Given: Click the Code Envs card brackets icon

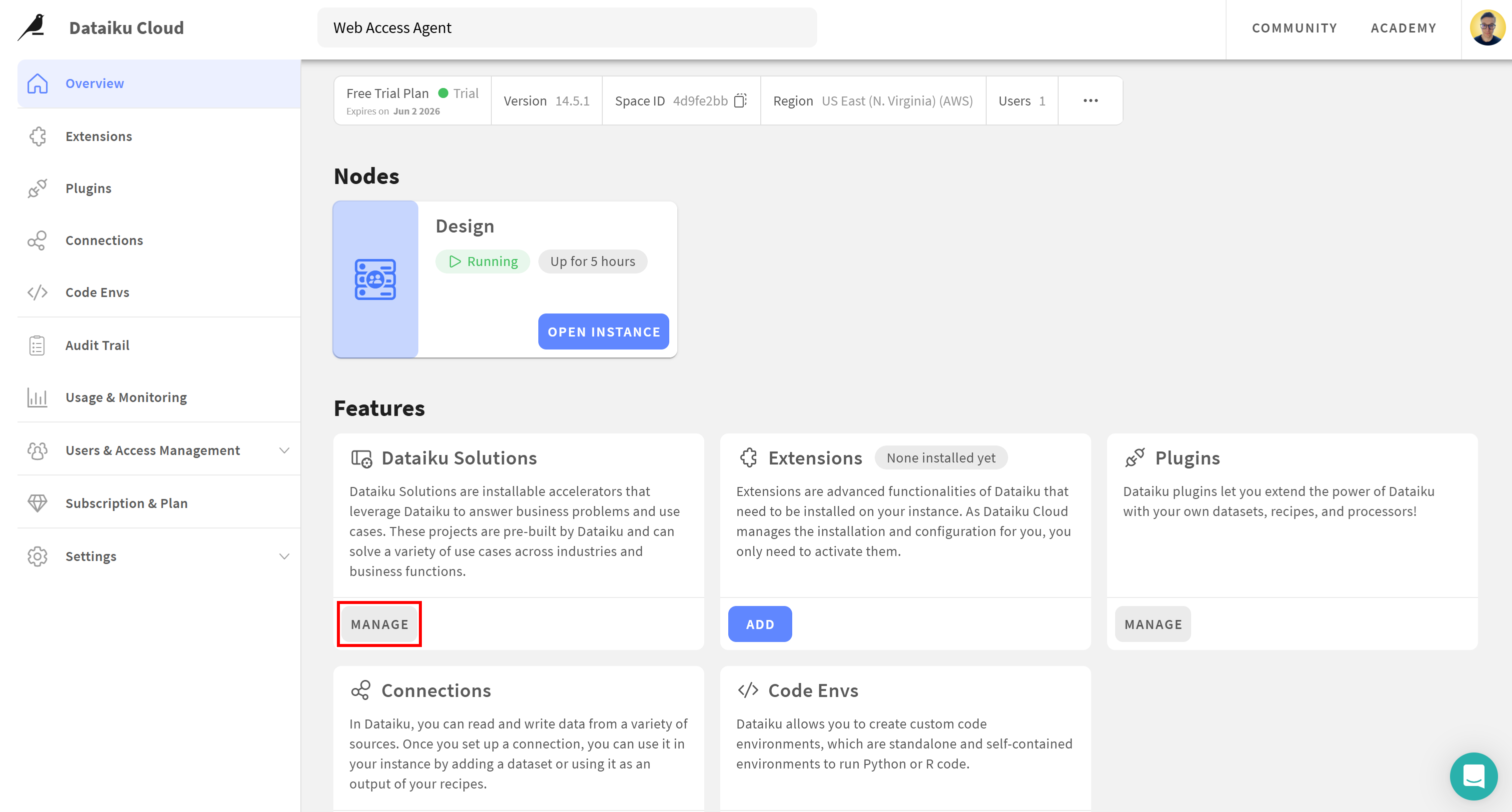Looking at the screenshot, I should coord(748,690).
